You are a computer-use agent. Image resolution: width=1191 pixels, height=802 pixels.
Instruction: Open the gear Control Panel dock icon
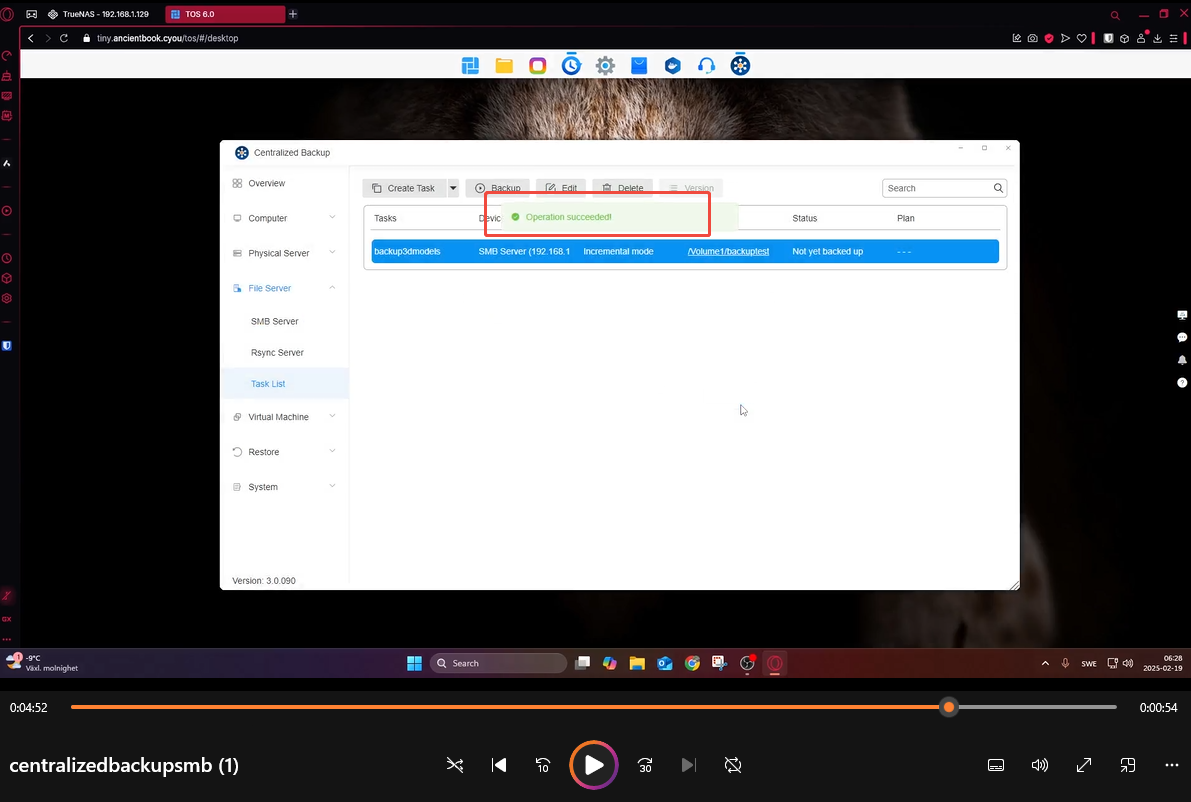(605, 65)
